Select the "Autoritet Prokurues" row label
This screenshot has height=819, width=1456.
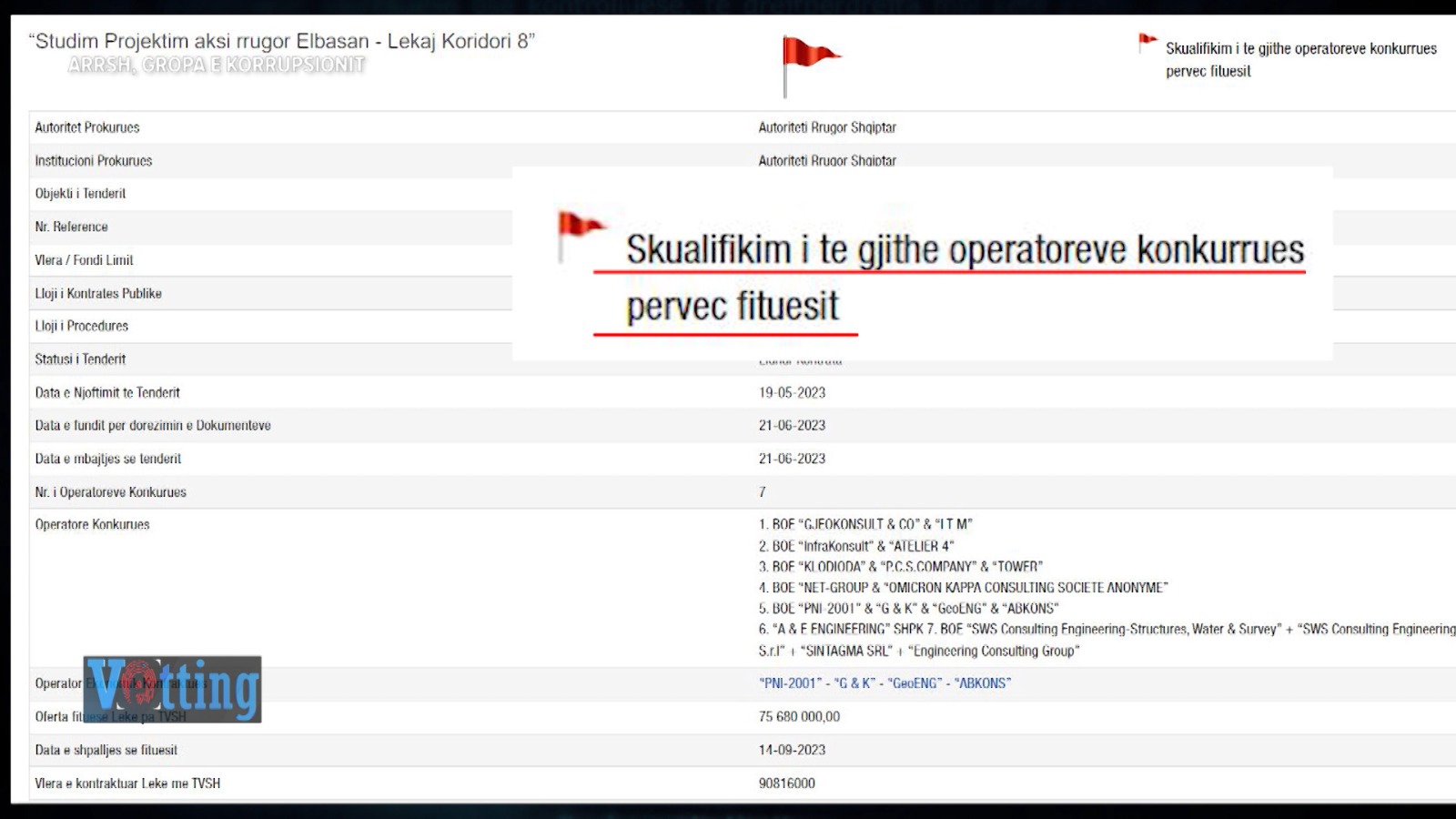click(87, 127)
